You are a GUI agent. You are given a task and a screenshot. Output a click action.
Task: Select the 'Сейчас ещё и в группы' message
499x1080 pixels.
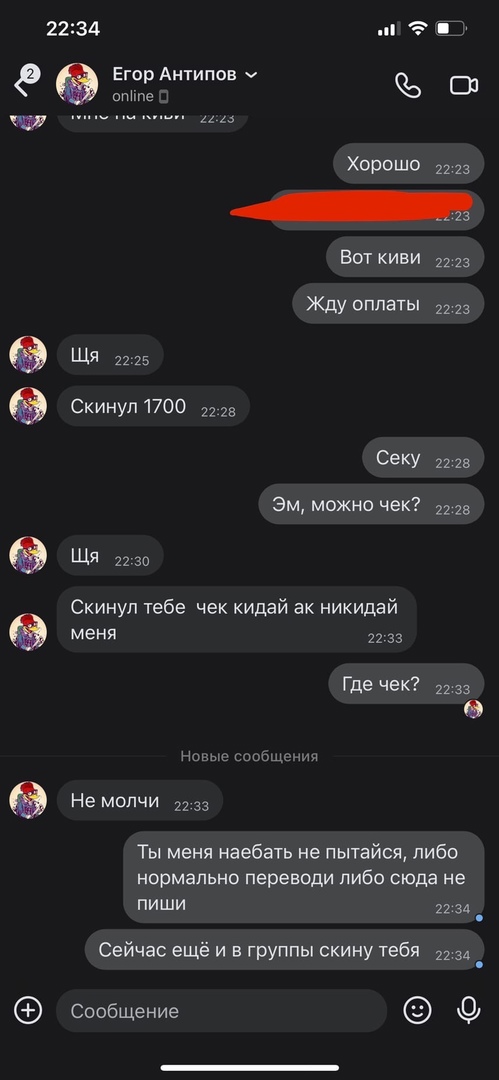point(285,950)
